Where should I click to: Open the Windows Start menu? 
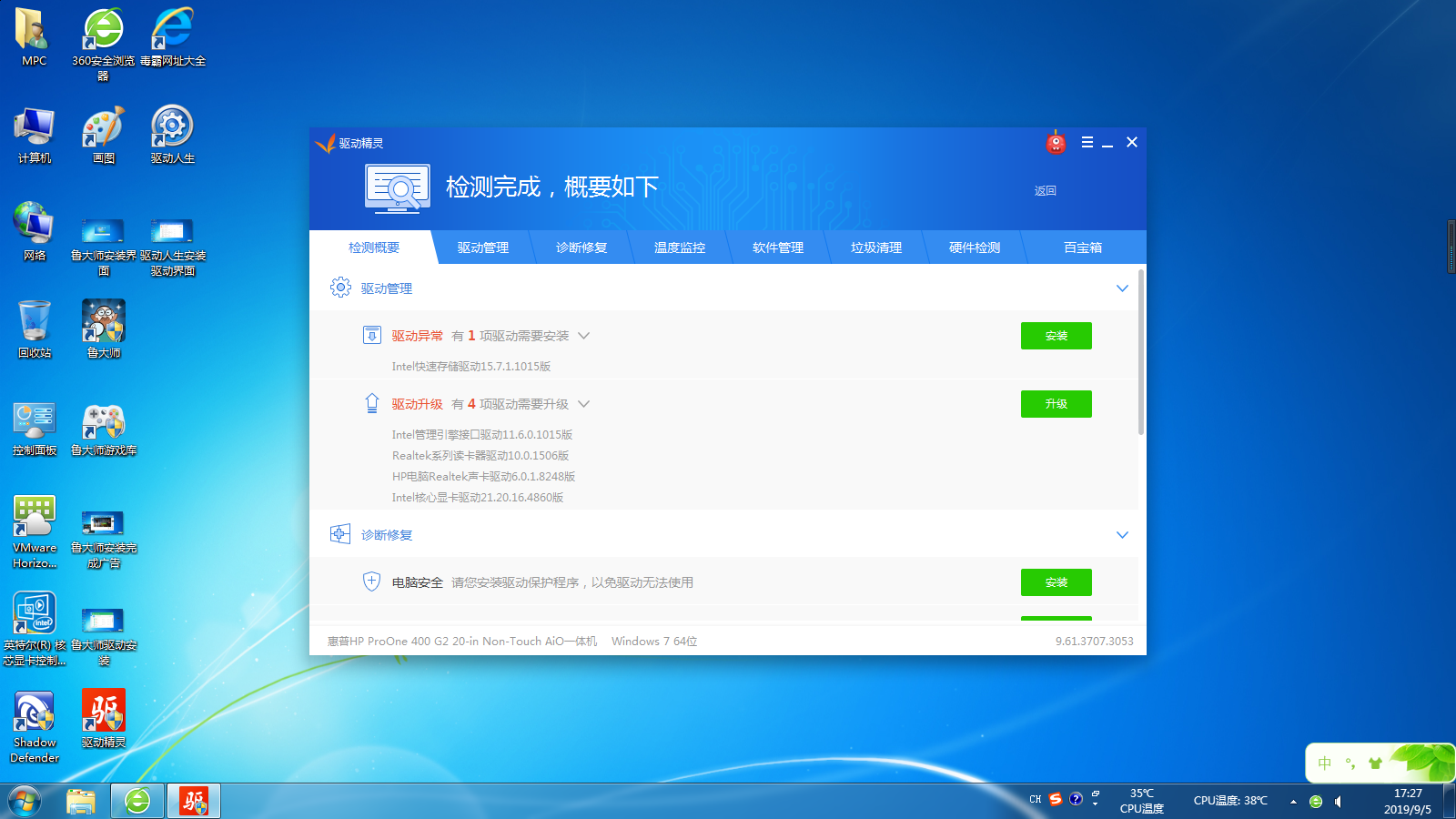pyautogui.click(x=25, y=802)
